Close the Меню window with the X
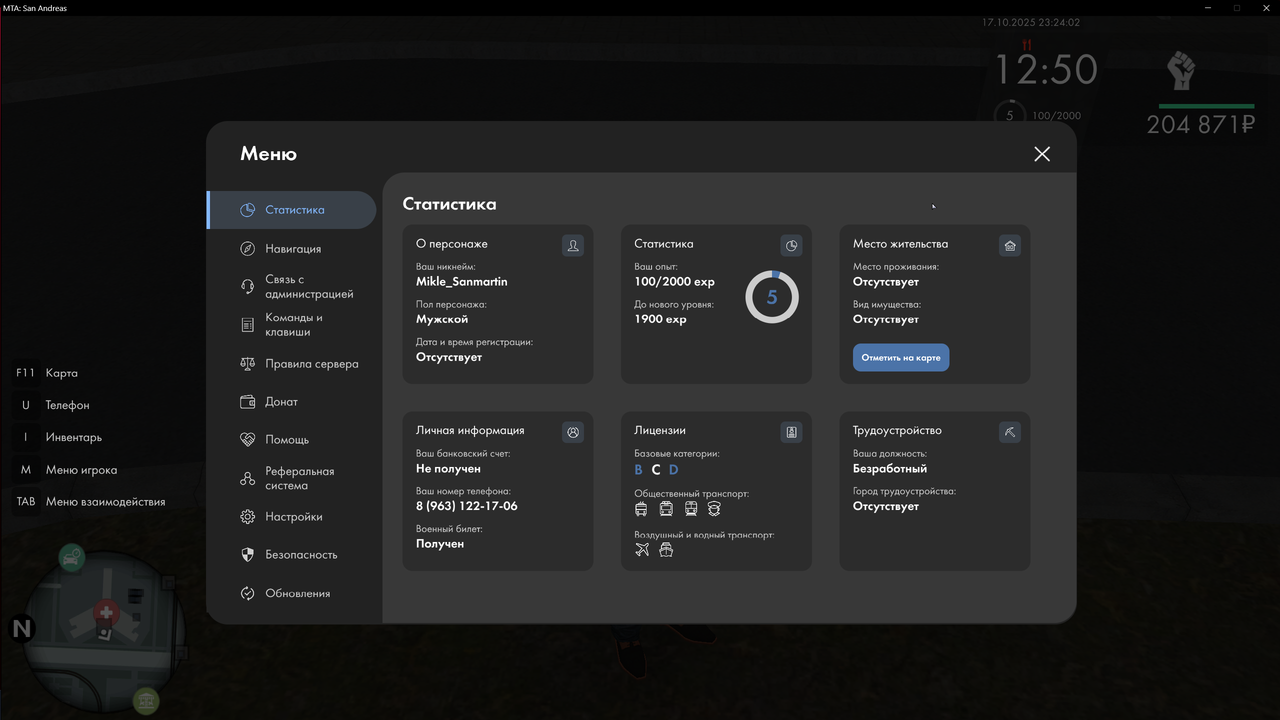Image resolution: width=1280 pixels, height=720 pixels. 1042,154
